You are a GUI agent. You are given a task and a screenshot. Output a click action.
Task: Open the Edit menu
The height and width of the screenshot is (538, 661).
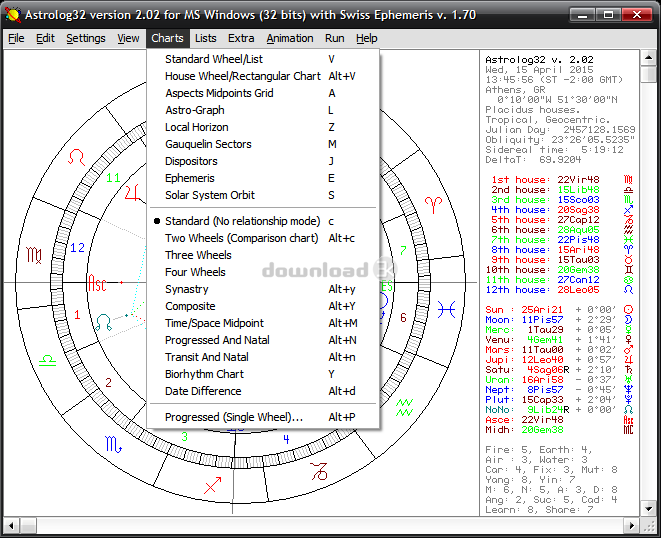tap(45, 38)
